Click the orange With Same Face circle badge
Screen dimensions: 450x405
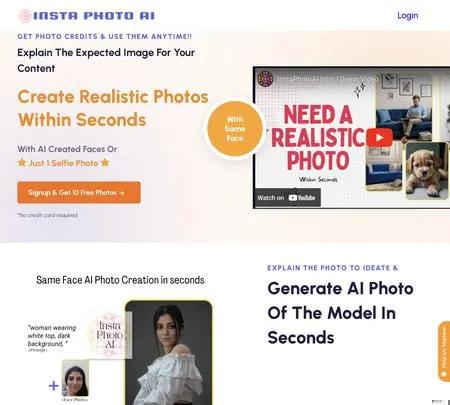[x=235, y=129]
